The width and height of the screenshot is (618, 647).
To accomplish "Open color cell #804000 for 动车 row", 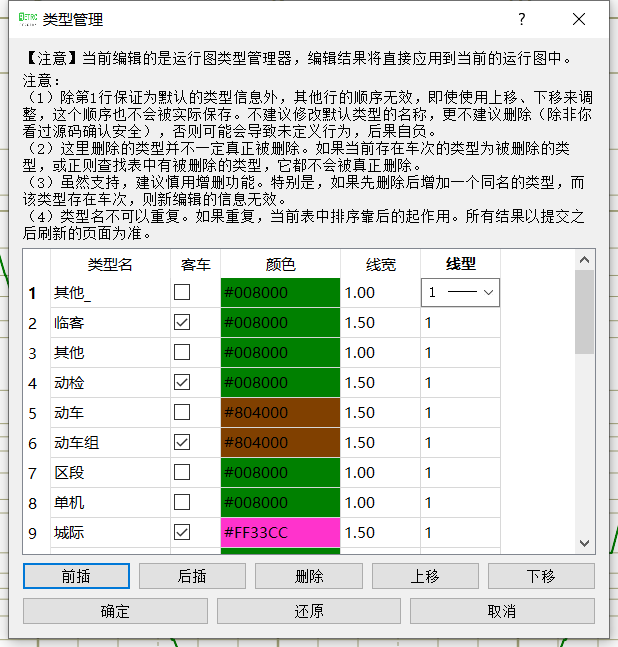I will (280, 412).
